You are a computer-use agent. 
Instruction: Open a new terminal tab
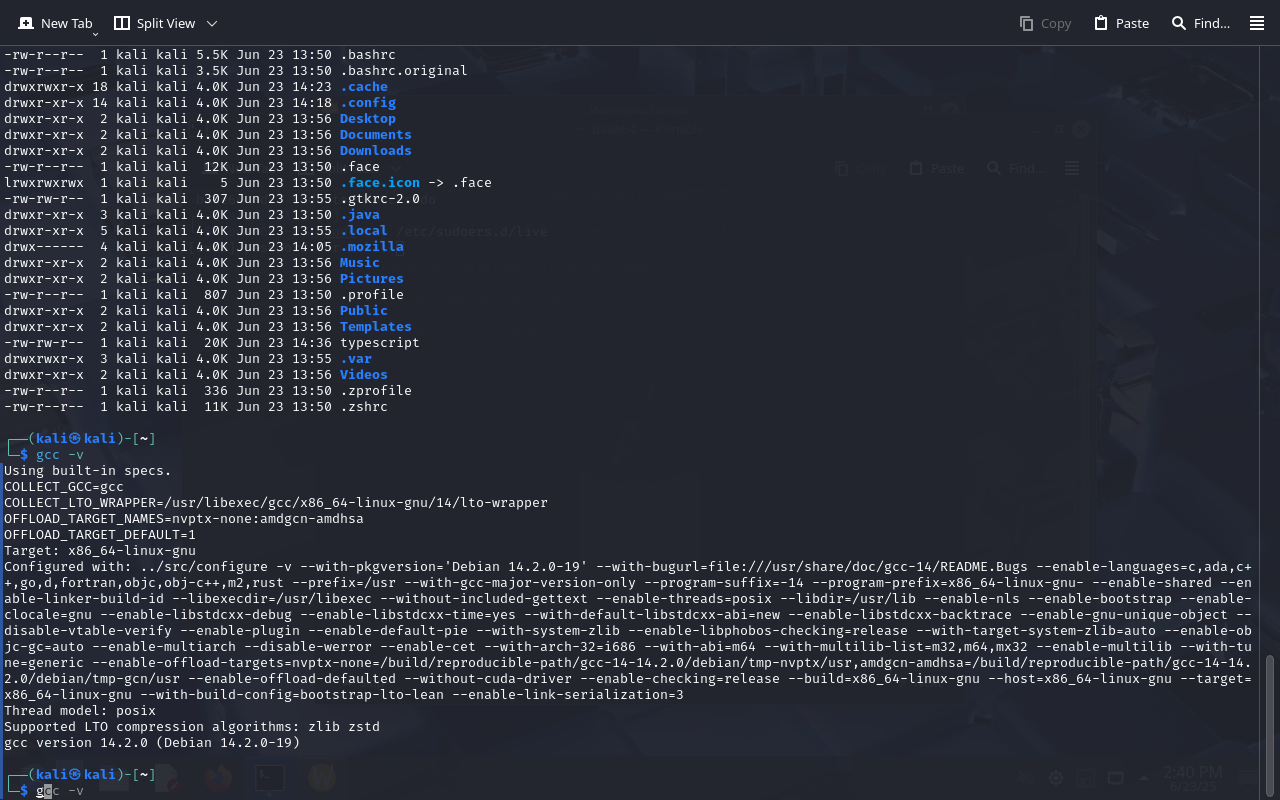click(x=55, y=23)
